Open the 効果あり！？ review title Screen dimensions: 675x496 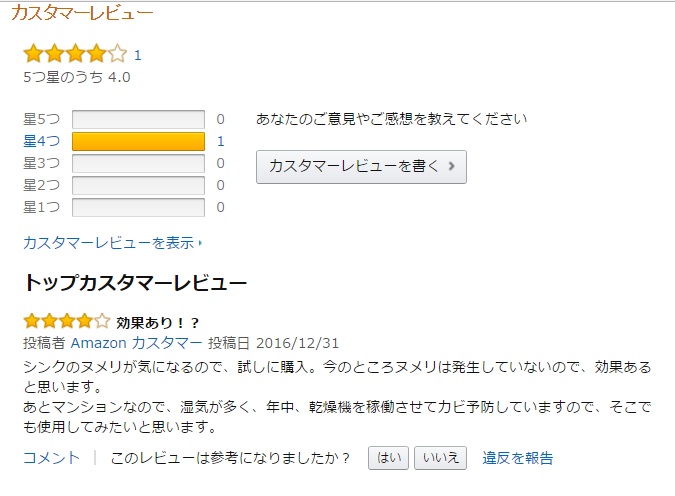158,323
